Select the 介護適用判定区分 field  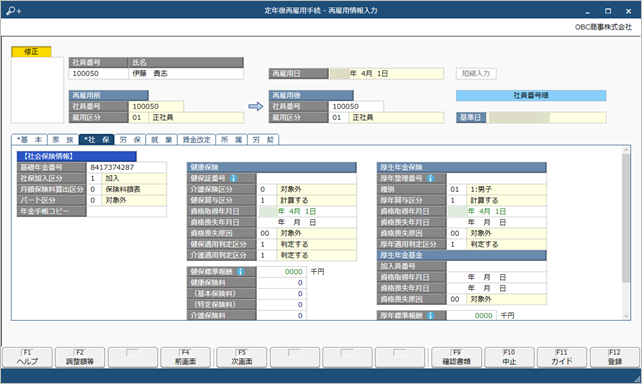(x=307, y=255)
